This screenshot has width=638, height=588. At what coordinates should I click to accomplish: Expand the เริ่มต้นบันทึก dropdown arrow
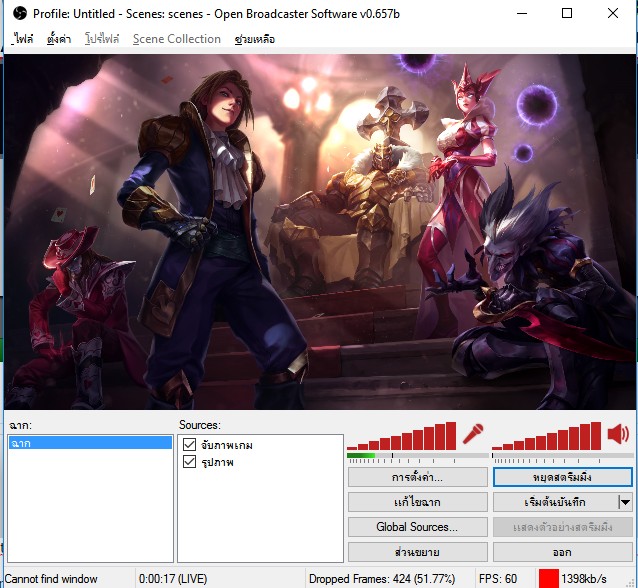click(x=625, y=502)
